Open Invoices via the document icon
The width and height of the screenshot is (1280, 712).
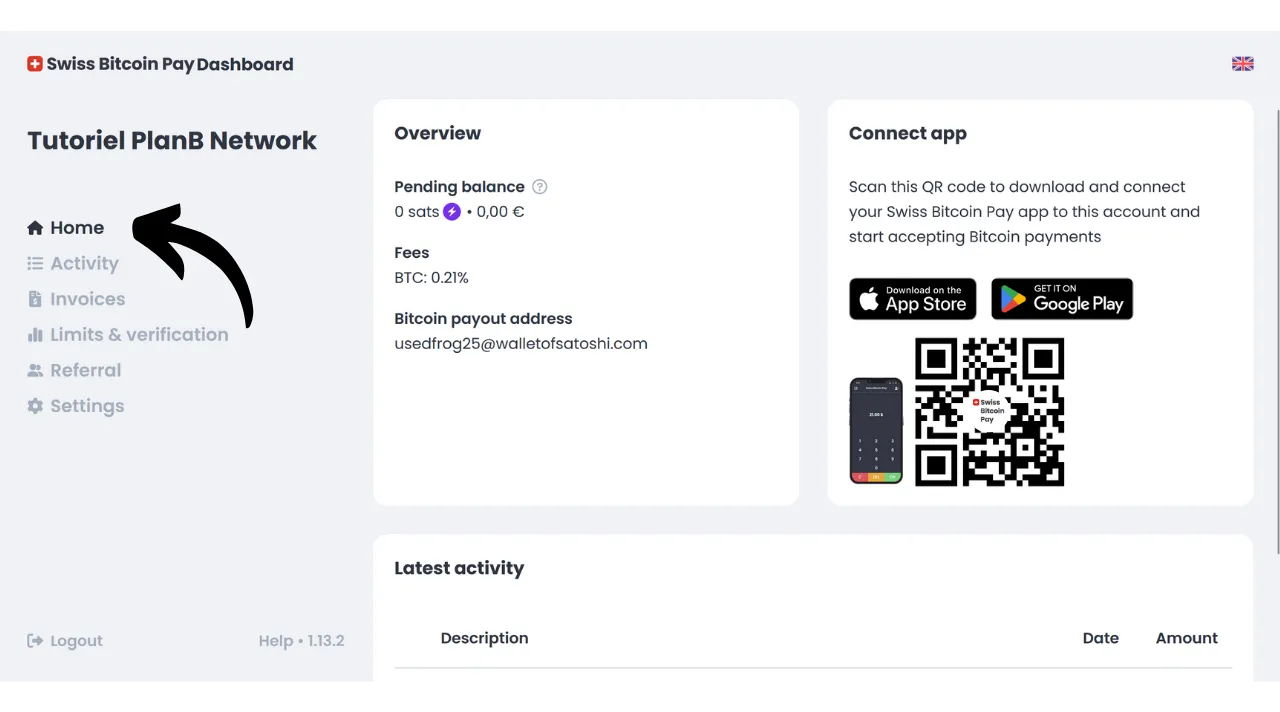35,298
